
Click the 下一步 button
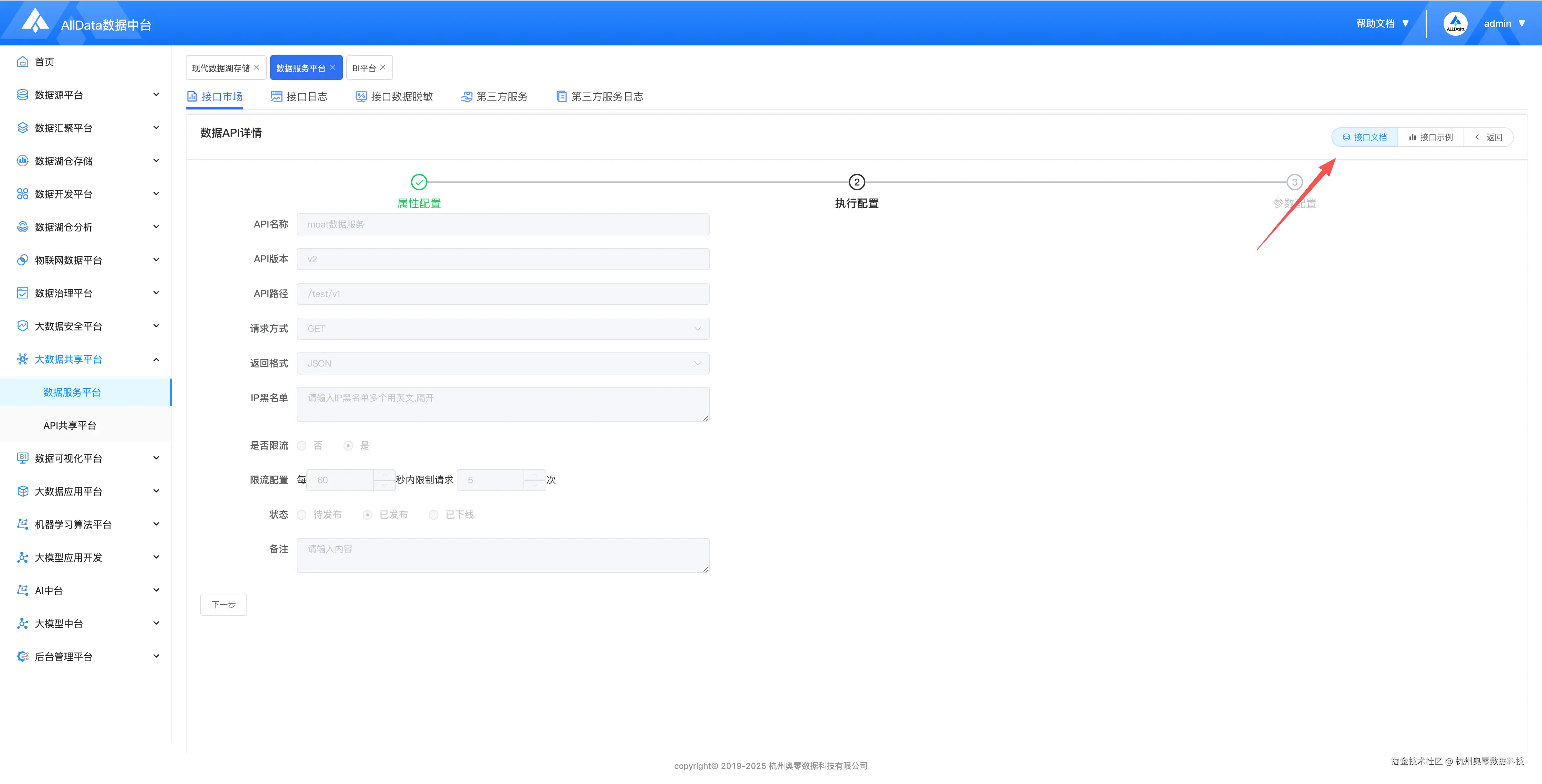click(223, 604)
